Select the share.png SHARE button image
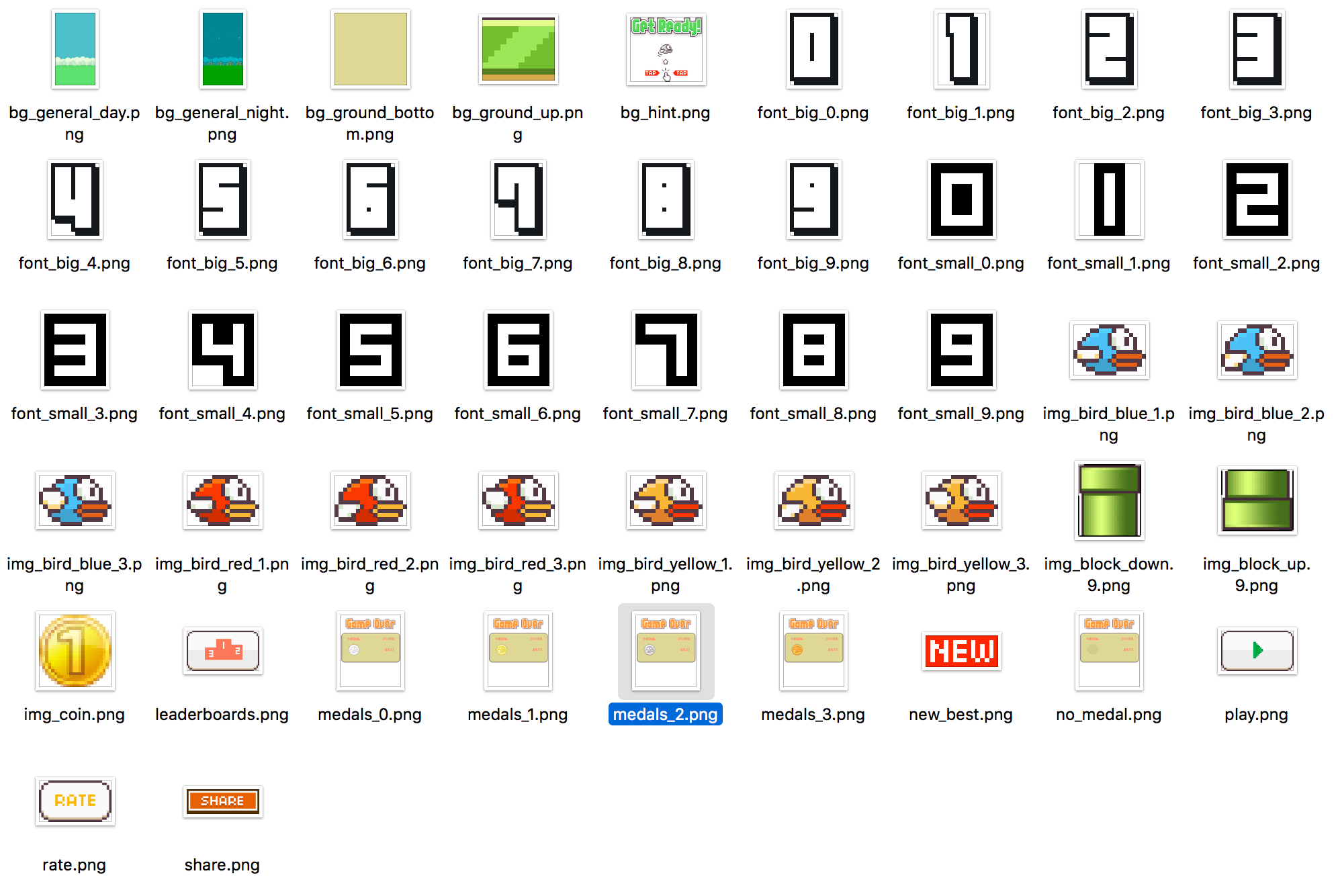Viewport: 1338px width, 896px height. (222, 801)
